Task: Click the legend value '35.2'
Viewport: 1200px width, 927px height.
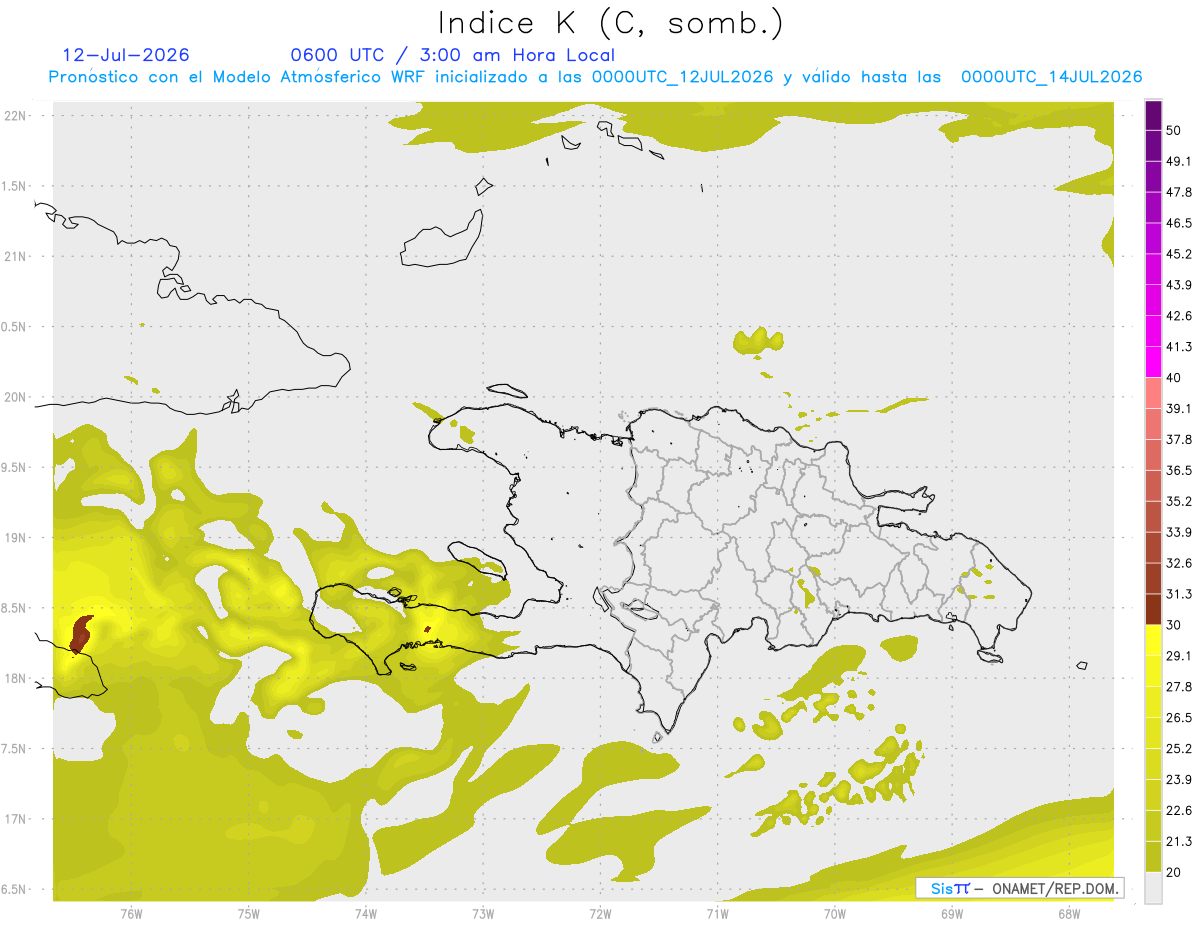Action: point(1179,501)
